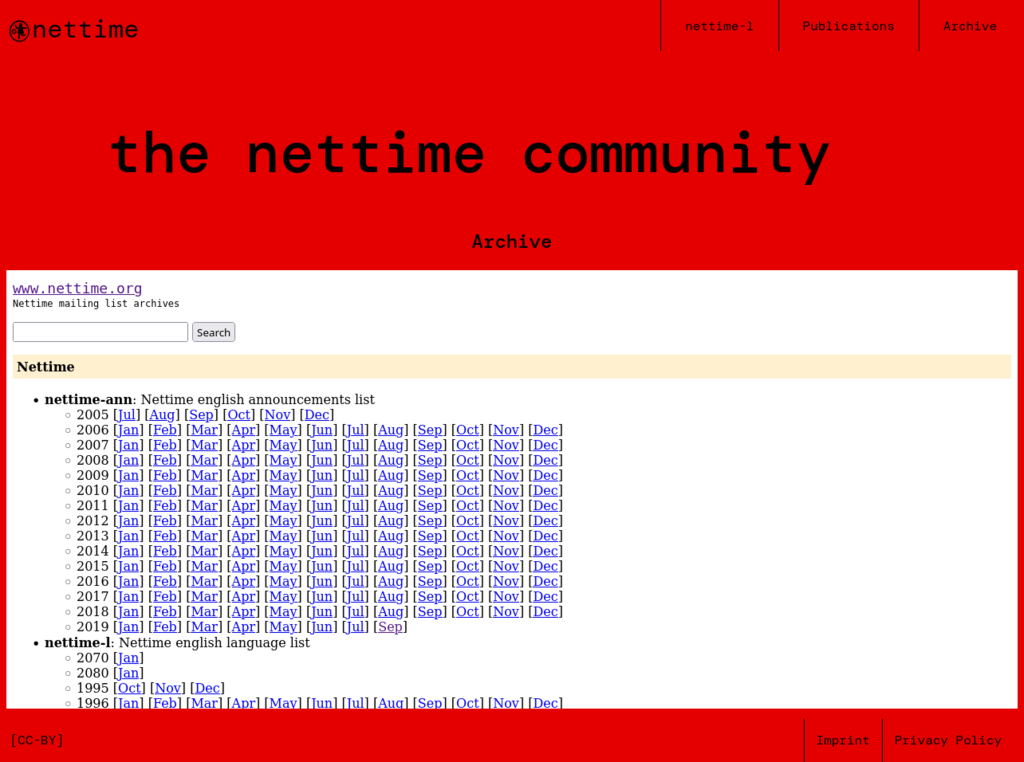Open the Imprint footer link
This screenshot has height=762, width=1024.
[x=842, y=741]
